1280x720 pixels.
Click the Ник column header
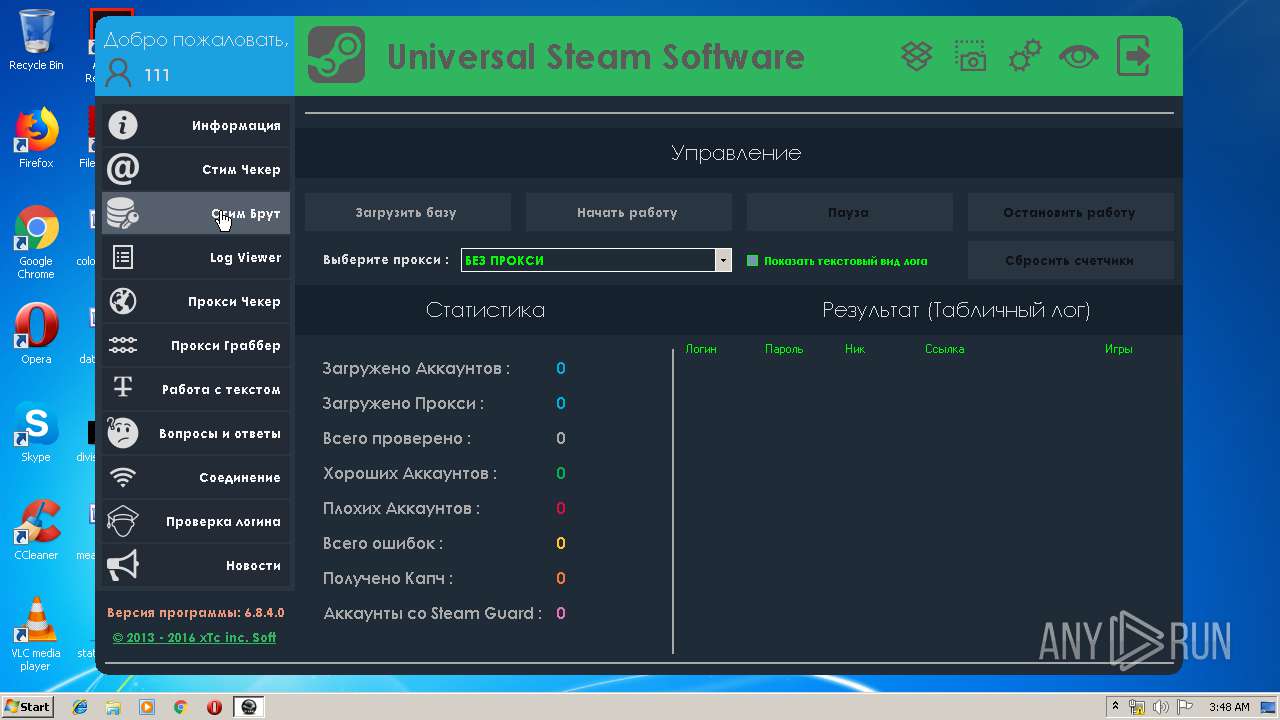pos(855,349)
